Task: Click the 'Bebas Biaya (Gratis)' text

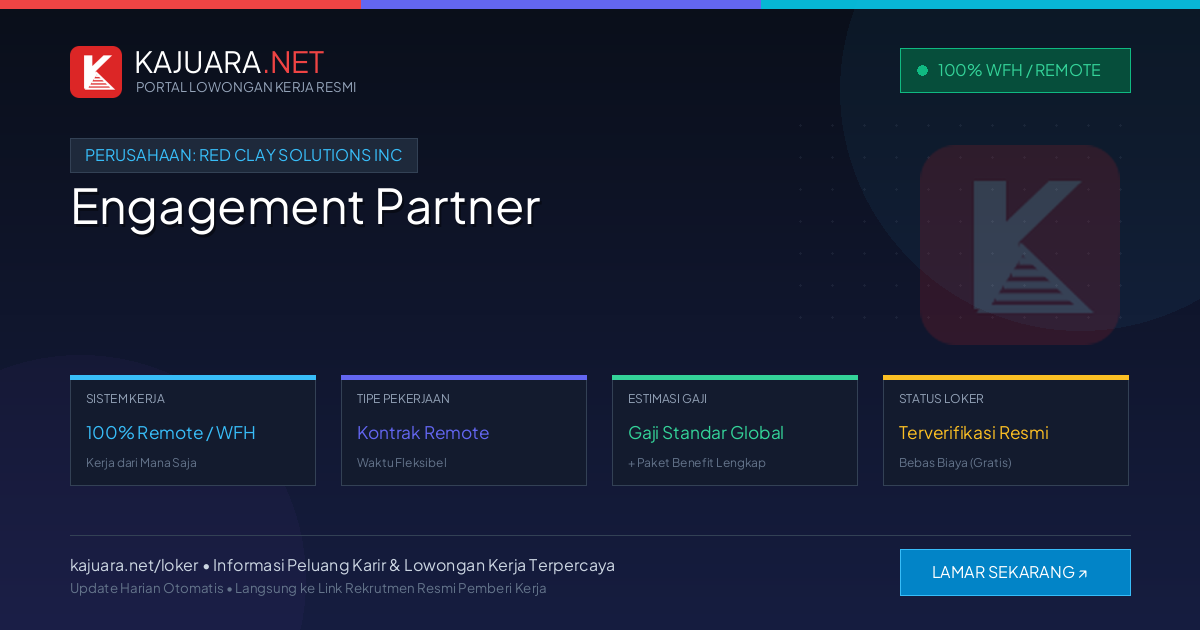Action: click(x=955, y=463)
